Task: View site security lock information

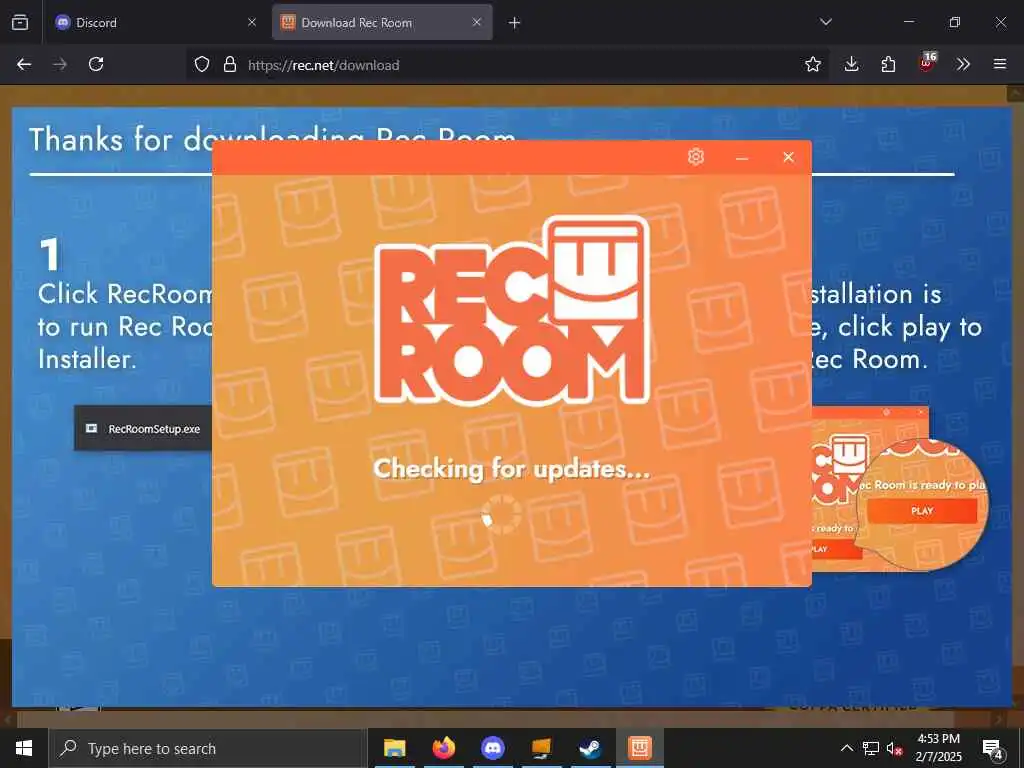Action: pyautogui.click(x=229, y=65)
